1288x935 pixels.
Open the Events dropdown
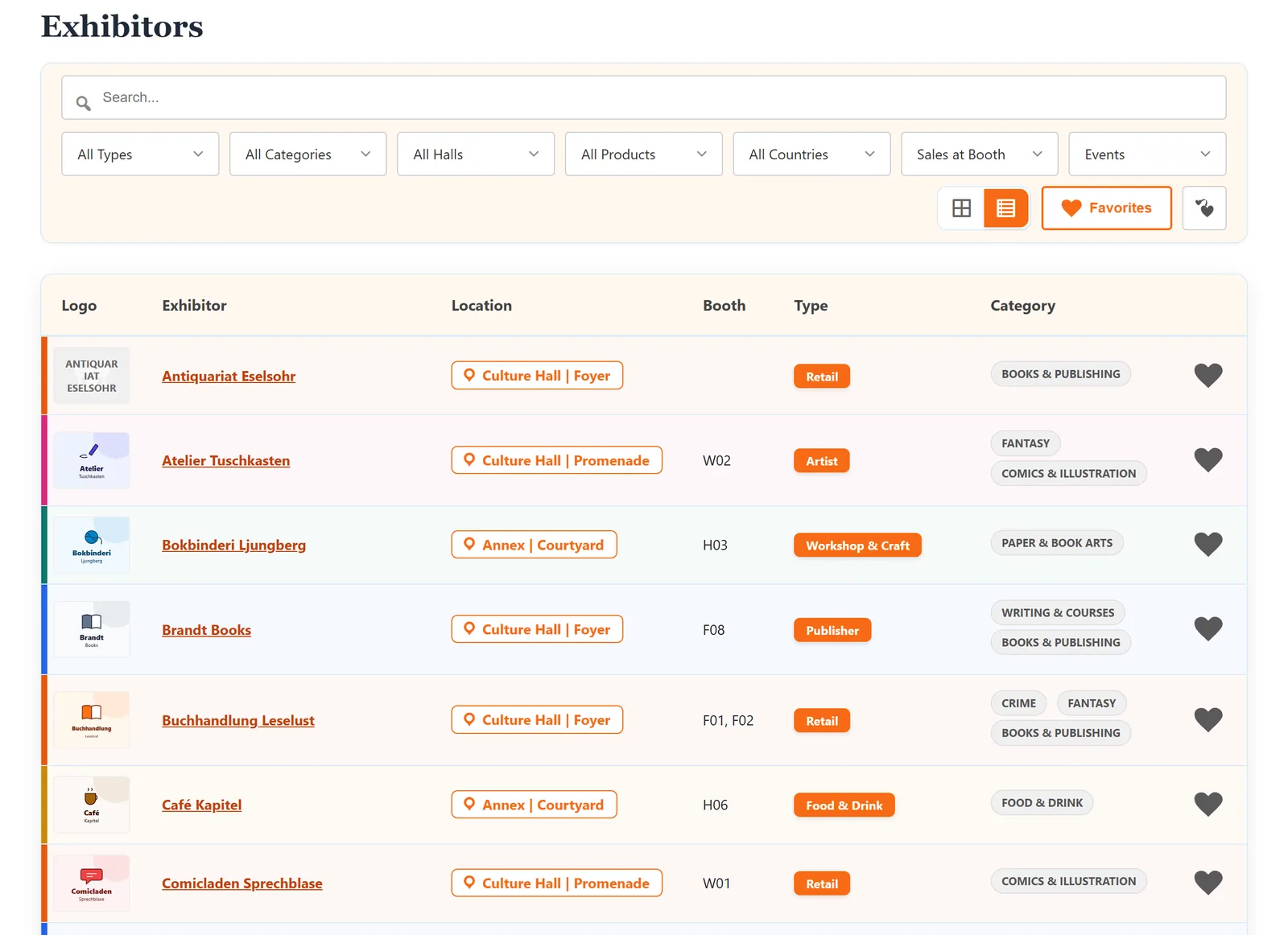[1147, 154]
